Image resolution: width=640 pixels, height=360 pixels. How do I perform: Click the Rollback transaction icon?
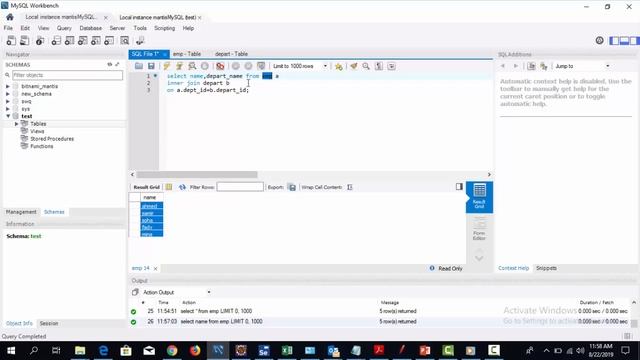[248, 66]
